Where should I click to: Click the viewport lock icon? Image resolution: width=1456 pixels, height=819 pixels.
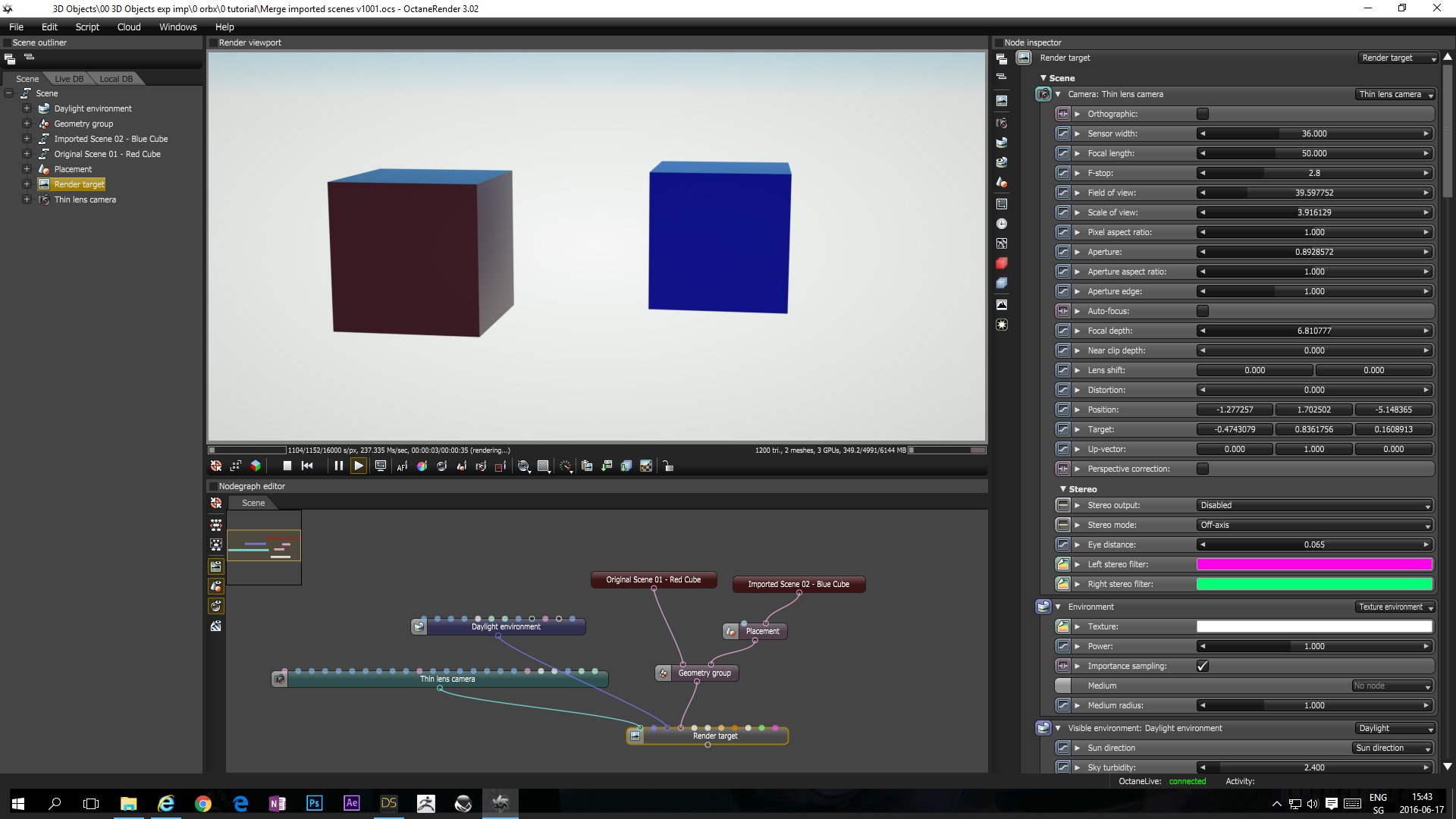[x=668, y=466]
